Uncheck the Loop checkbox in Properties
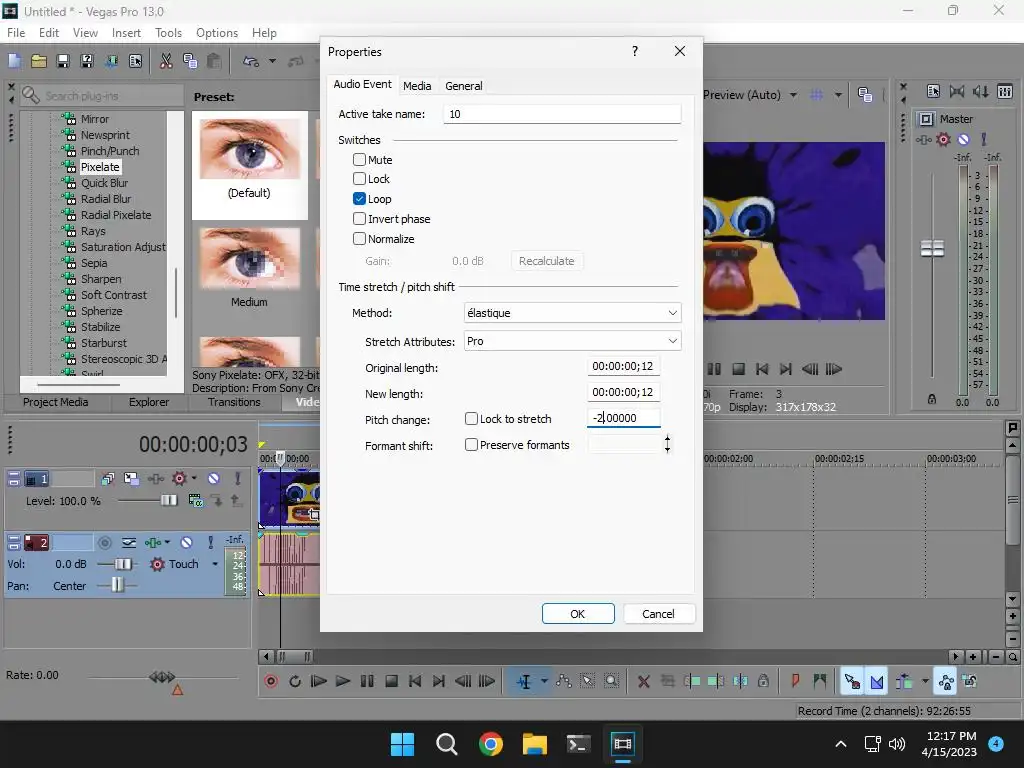 pos(359,199)
